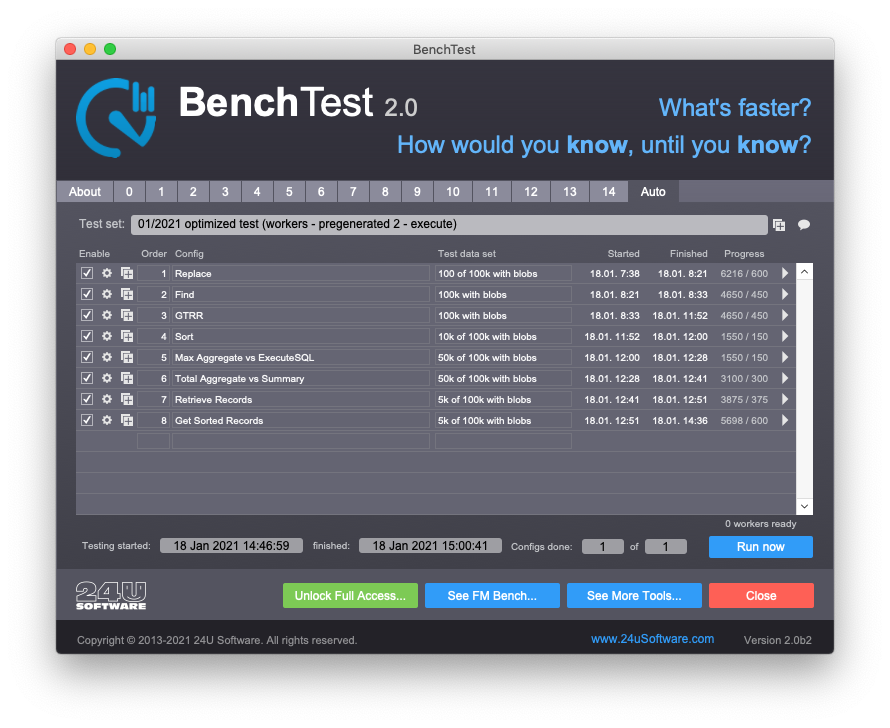Open settings gear for Sort config
The height and width of the screenshot is (728, 890).
click(x=107, y=336)
